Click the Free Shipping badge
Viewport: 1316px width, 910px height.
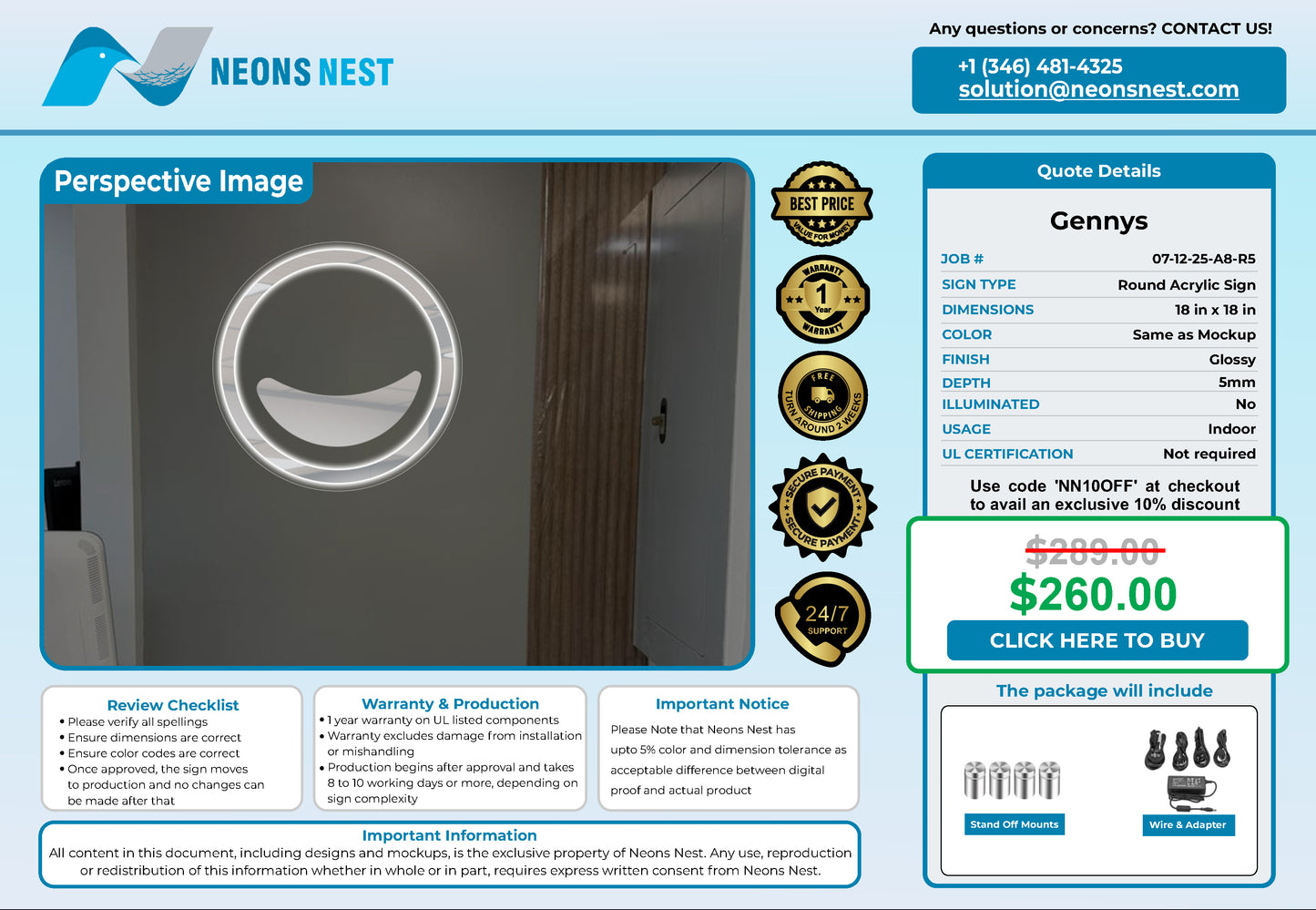(822, 395)
